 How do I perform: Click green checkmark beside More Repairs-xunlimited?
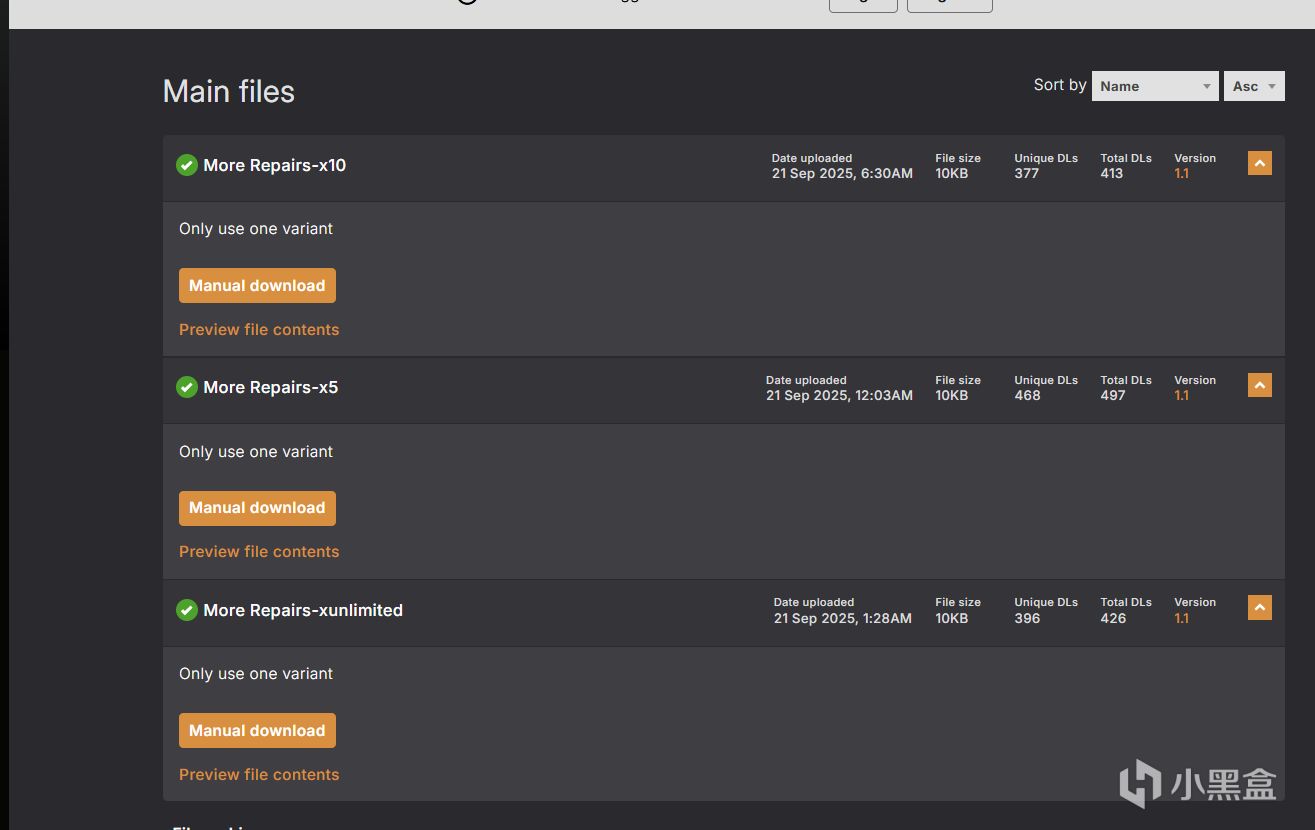(186, 610)
